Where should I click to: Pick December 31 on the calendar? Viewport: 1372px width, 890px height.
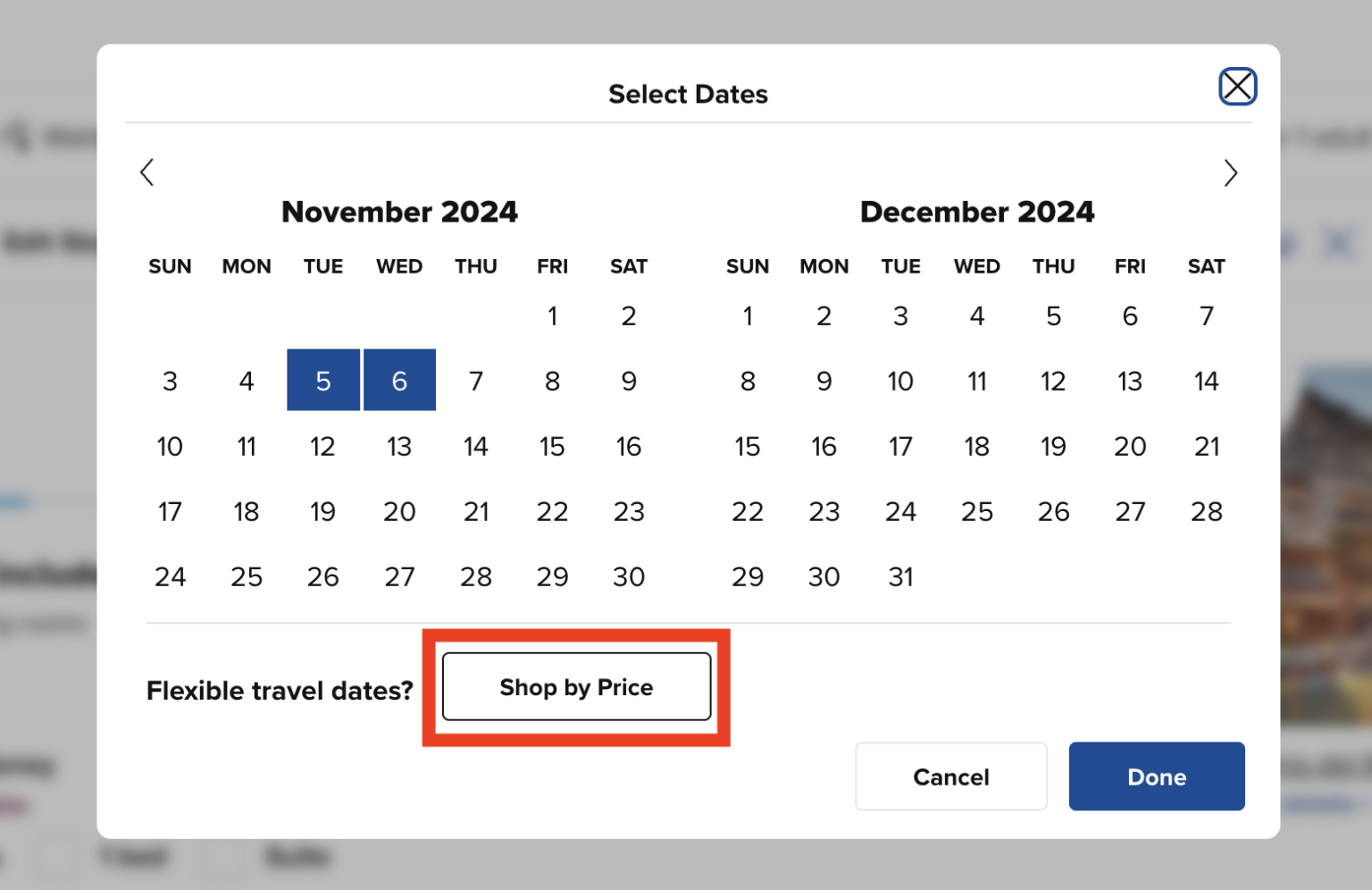[900, 576]
